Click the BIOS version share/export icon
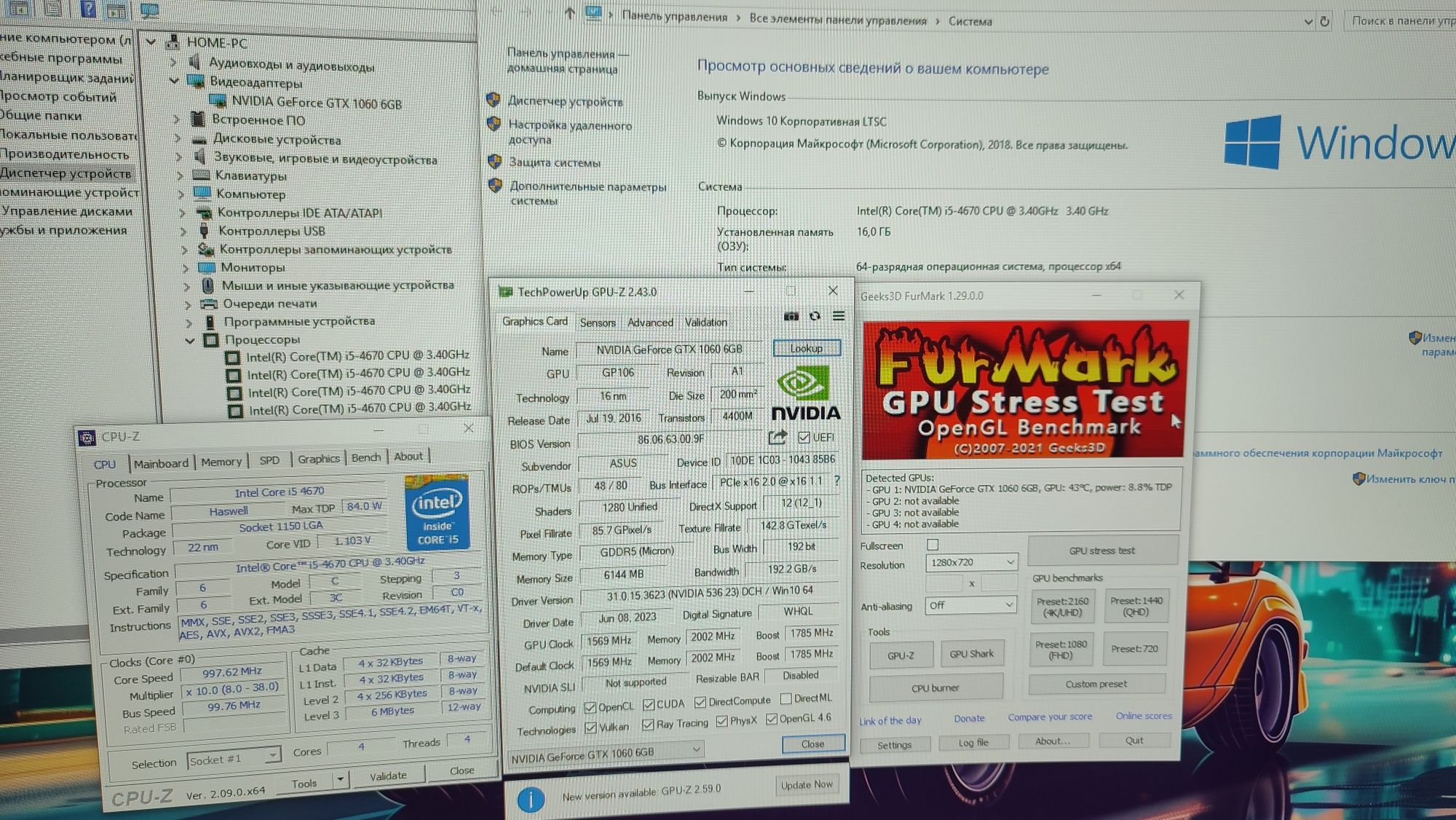 (778, 437)
